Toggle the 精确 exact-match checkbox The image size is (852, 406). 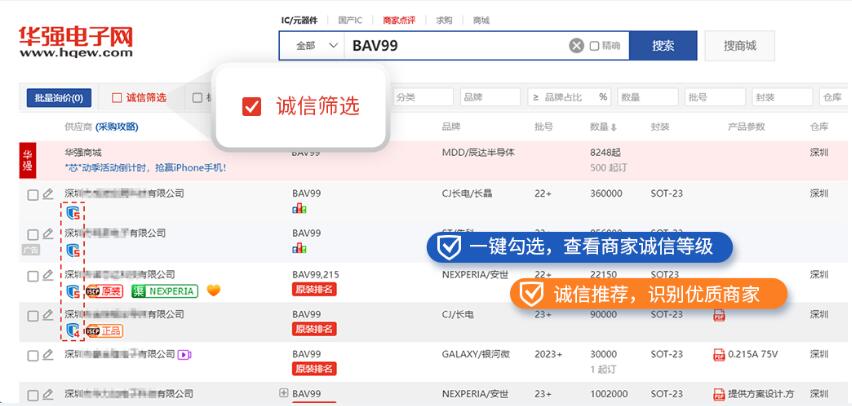coord(595,46)
